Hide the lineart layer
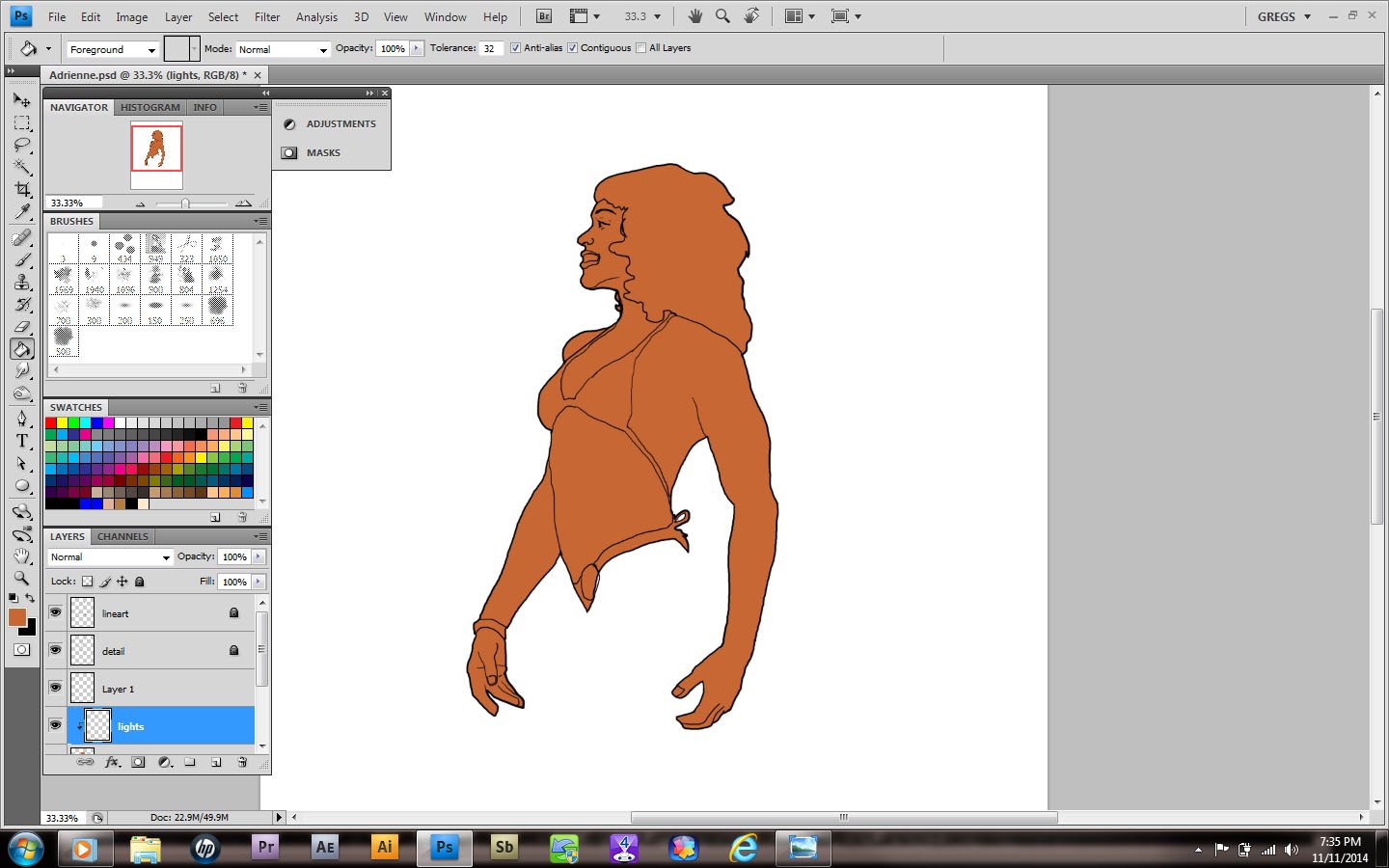Image resolution: width=1389 pixels, height=868 pixels. pos(55,612)
